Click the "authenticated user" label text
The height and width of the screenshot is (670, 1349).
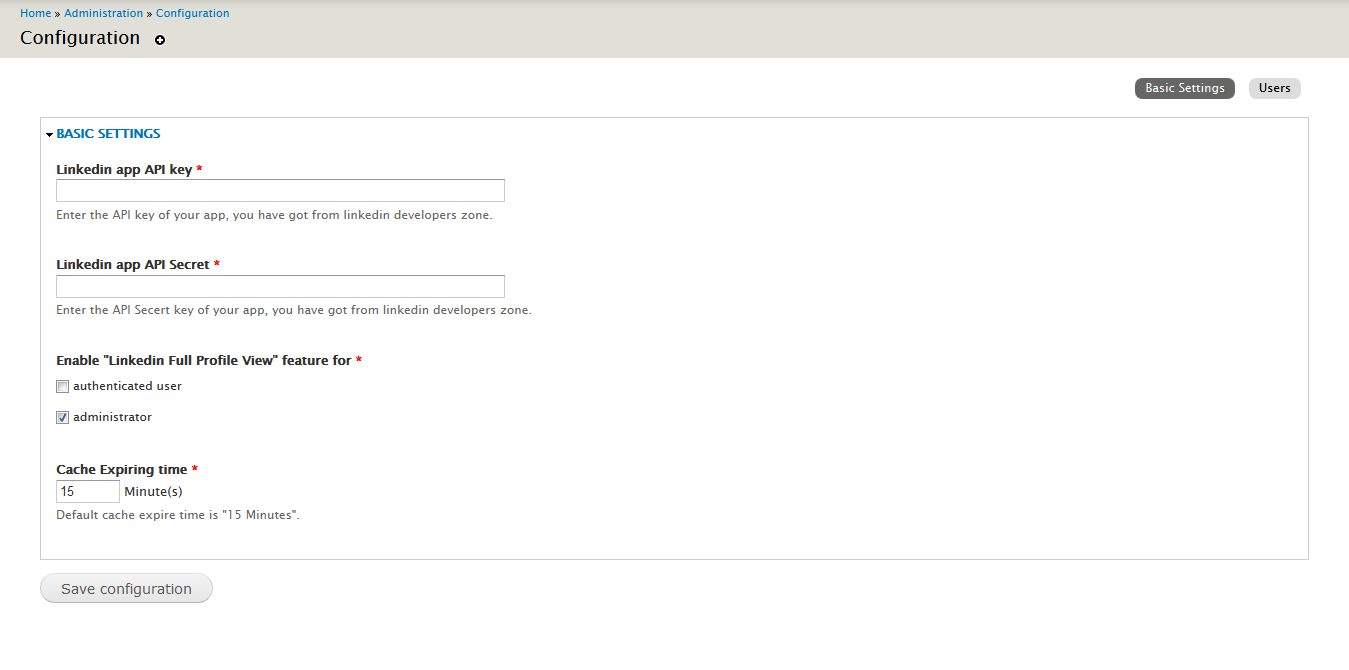[127, 386]
